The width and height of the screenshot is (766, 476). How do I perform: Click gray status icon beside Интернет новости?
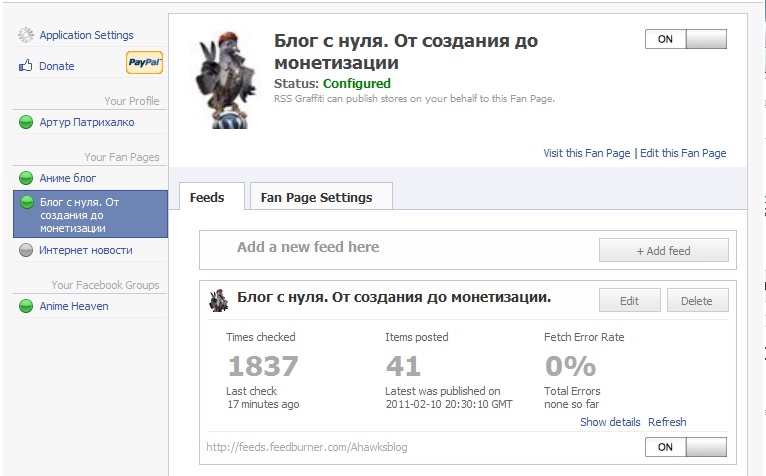(x=26, y=251)
